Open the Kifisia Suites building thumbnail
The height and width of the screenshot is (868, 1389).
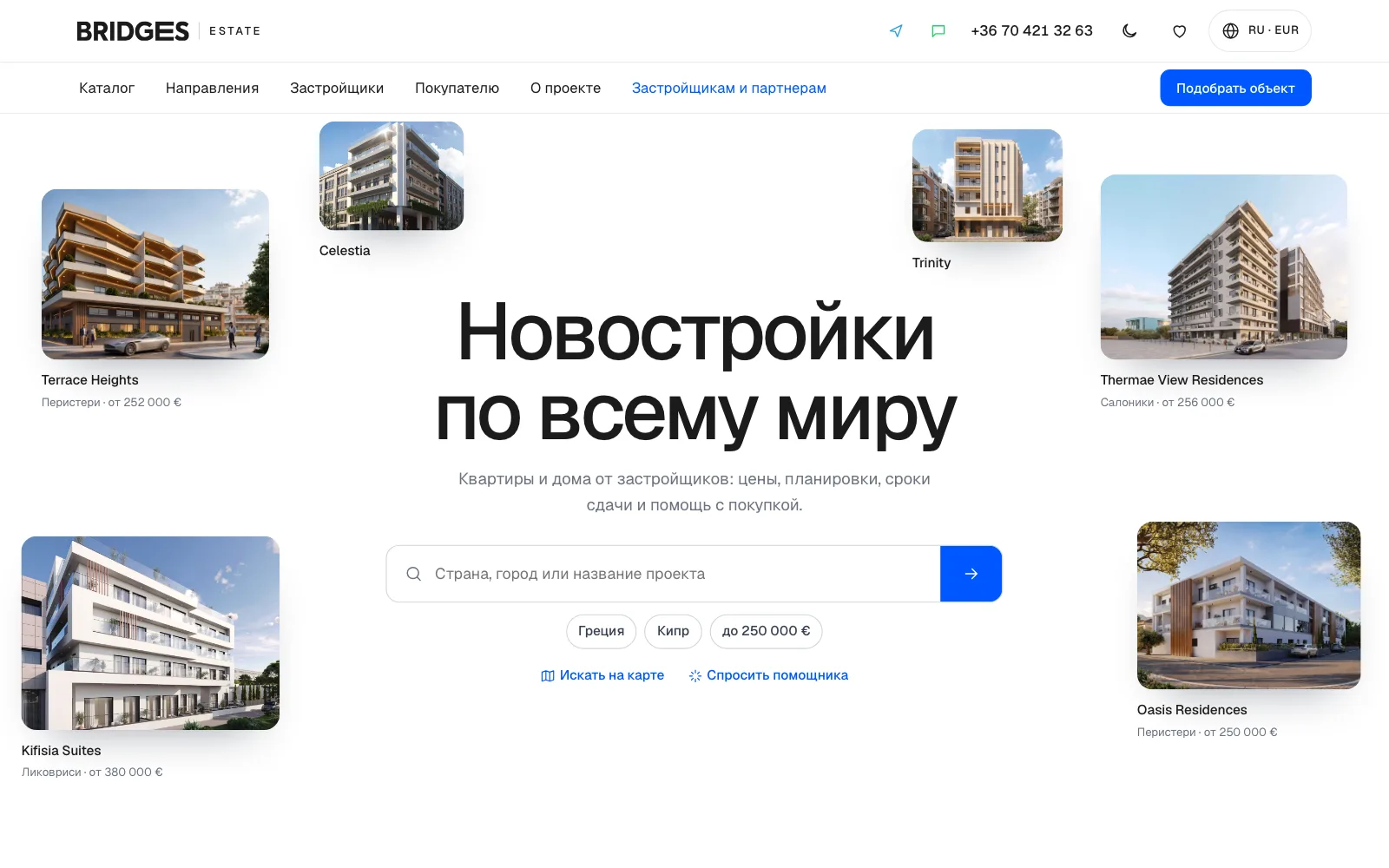coord(150,633)
